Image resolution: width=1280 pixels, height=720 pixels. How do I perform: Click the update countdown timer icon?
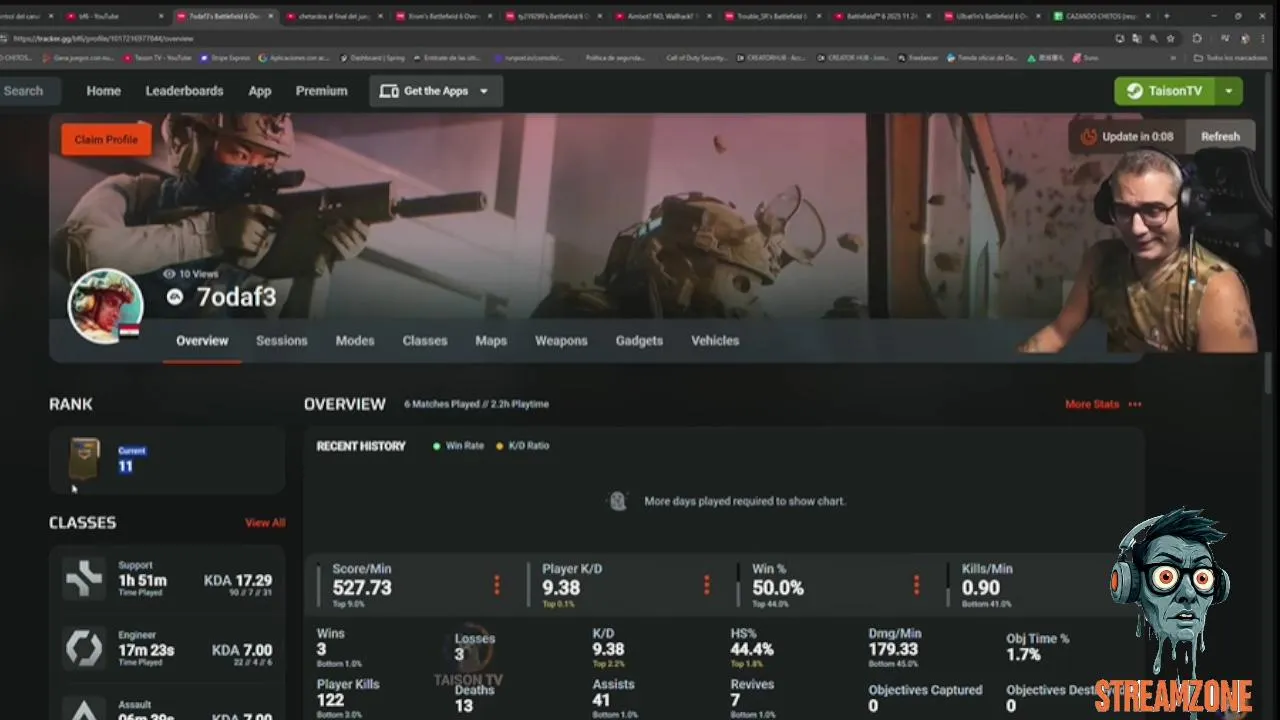click(x=1088, y=137)
